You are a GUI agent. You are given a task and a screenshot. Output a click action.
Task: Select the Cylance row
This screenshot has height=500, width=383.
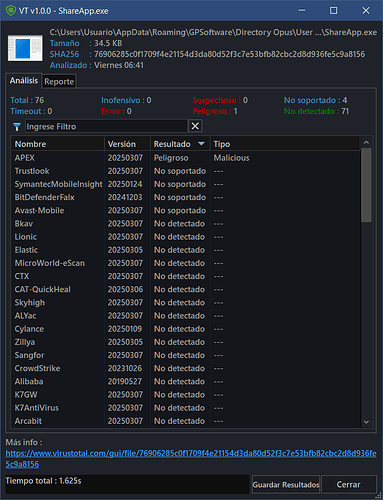click(186, 329)
